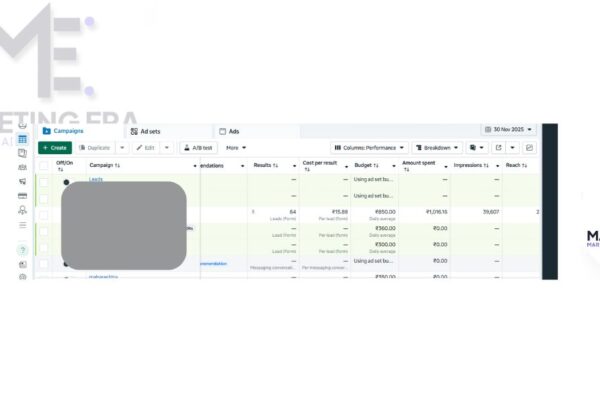Switch to the Ad sets tab
This screenshot has width=600, height=419.
coord(146,132)
